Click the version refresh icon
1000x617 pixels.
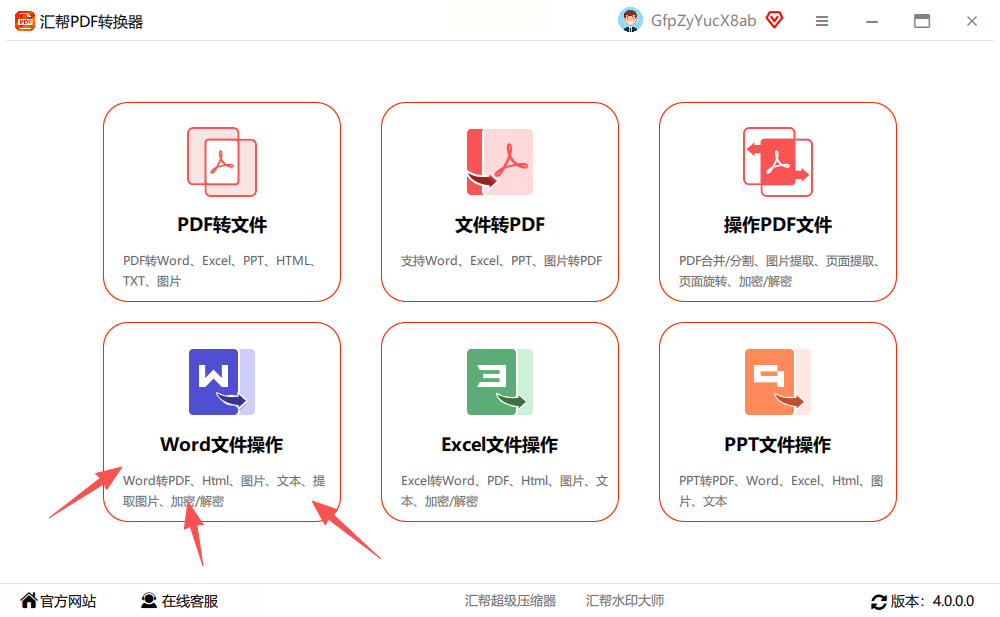878,601
